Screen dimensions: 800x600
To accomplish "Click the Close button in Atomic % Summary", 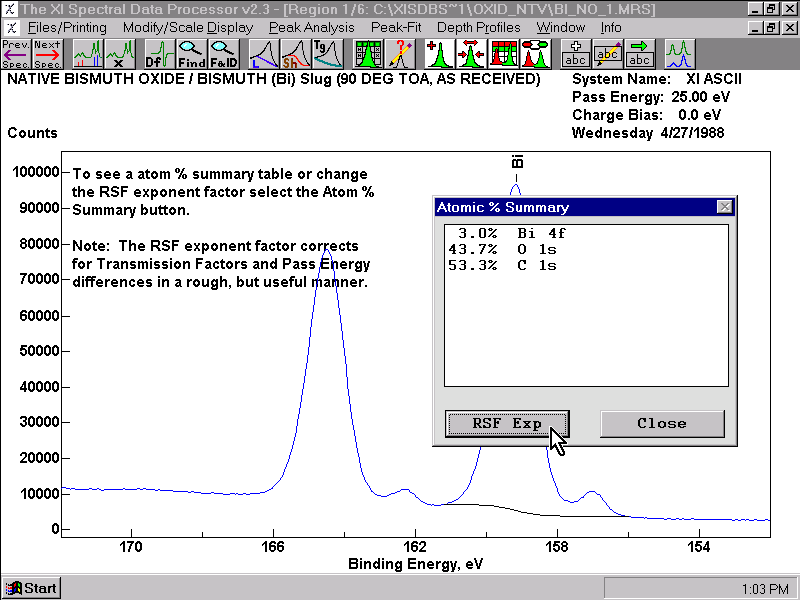I will click(662, 423).
